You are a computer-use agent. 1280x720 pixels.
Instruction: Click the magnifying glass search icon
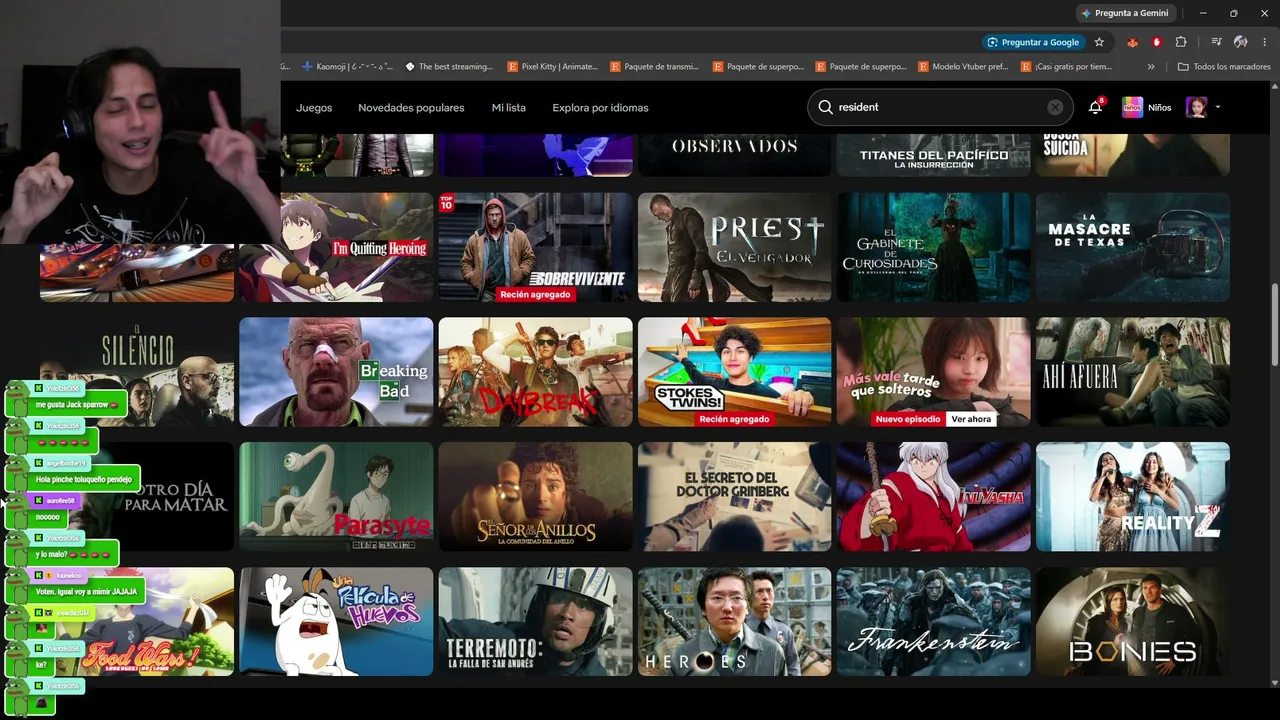825,107
